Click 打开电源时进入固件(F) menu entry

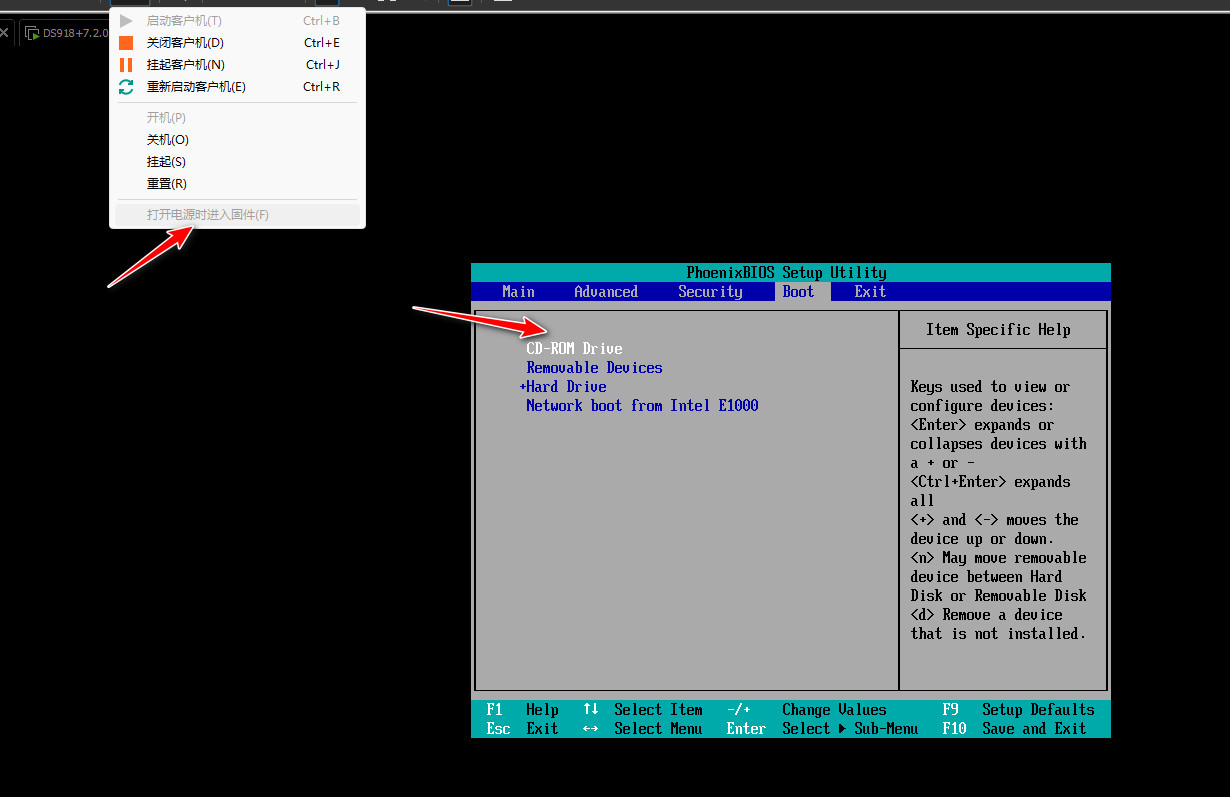(x=237, y=215)
